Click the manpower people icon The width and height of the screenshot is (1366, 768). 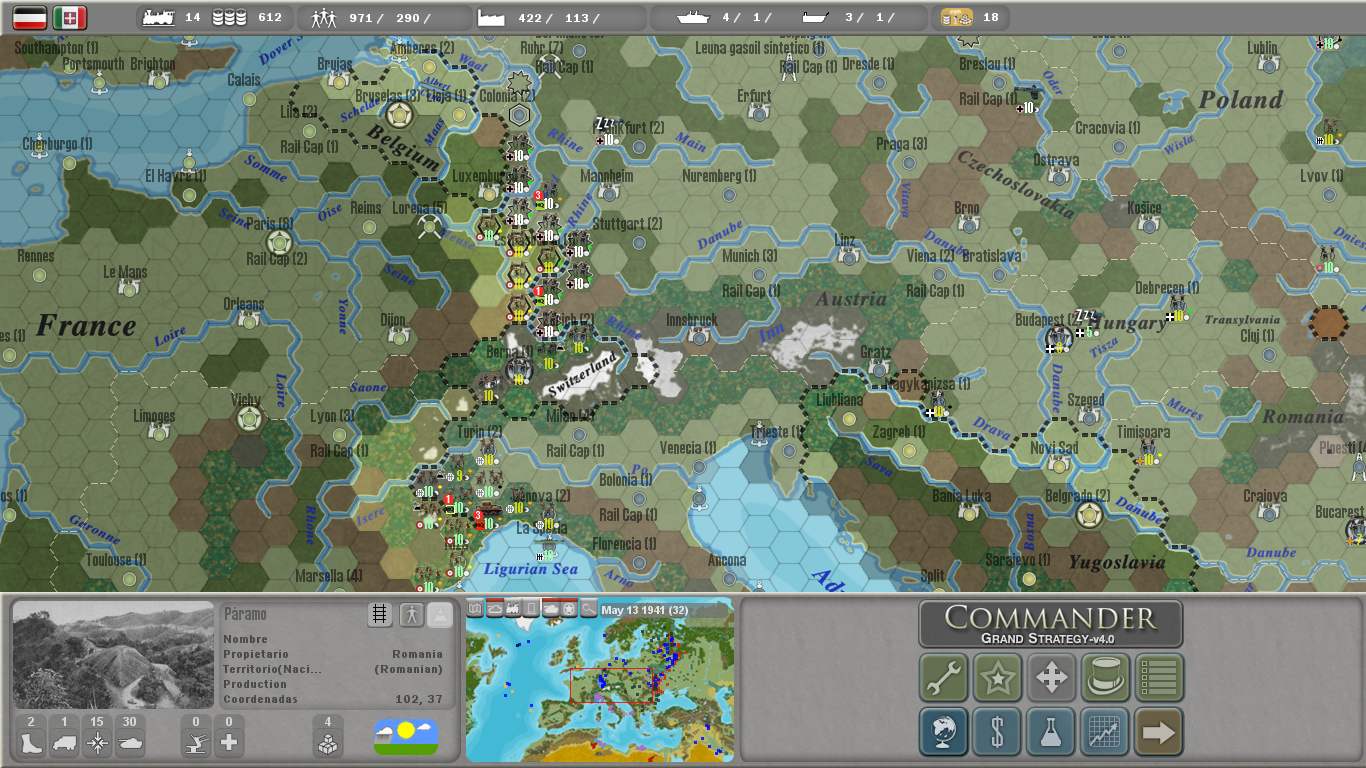coord(323,17)
